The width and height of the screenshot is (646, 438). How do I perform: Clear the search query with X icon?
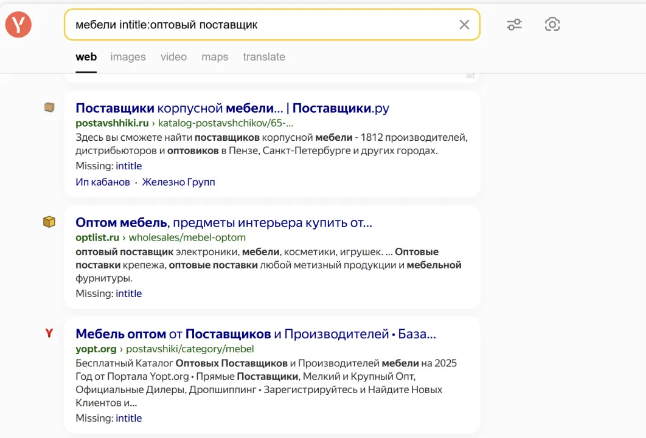coord(464,25)
